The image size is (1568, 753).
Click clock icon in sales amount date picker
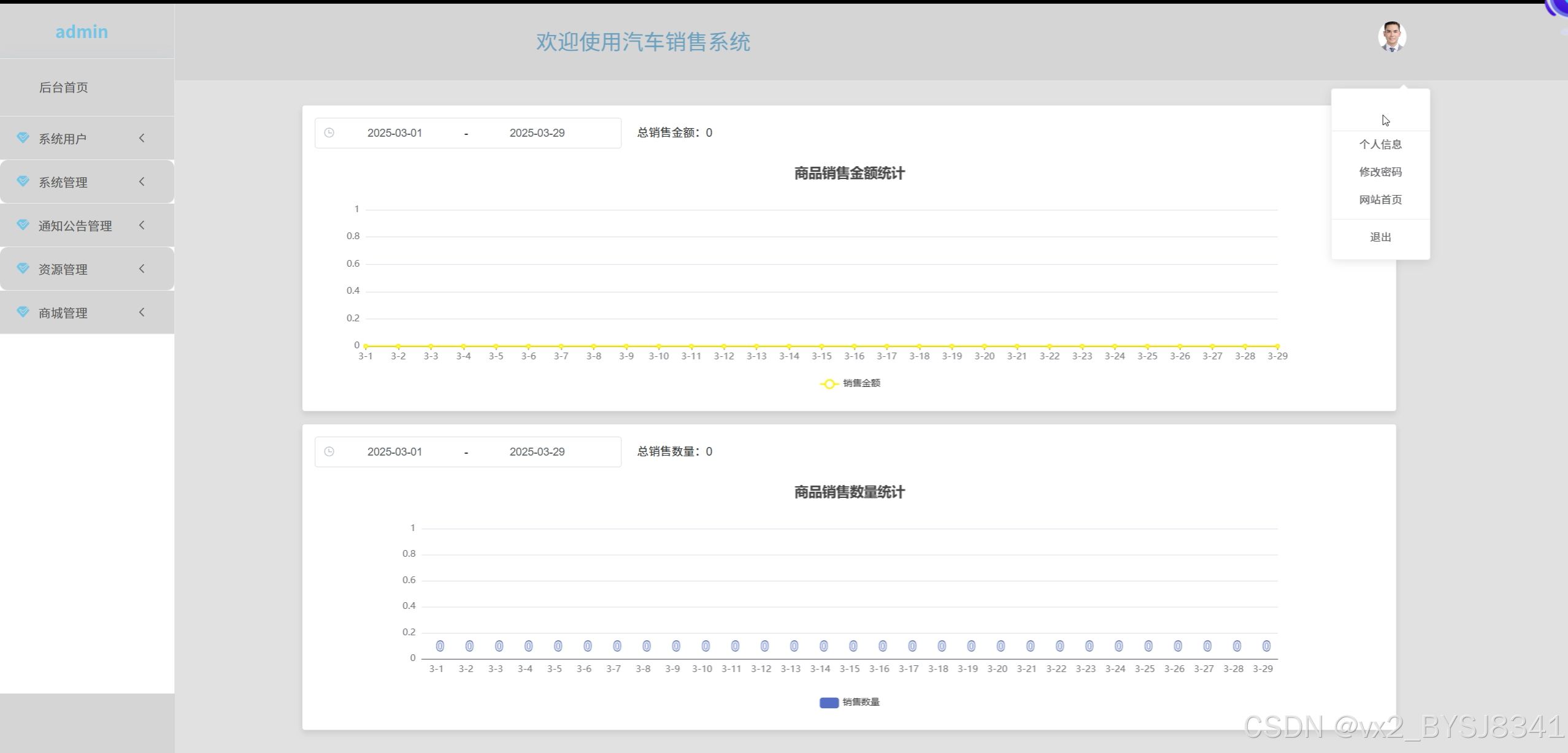(329, 132)
